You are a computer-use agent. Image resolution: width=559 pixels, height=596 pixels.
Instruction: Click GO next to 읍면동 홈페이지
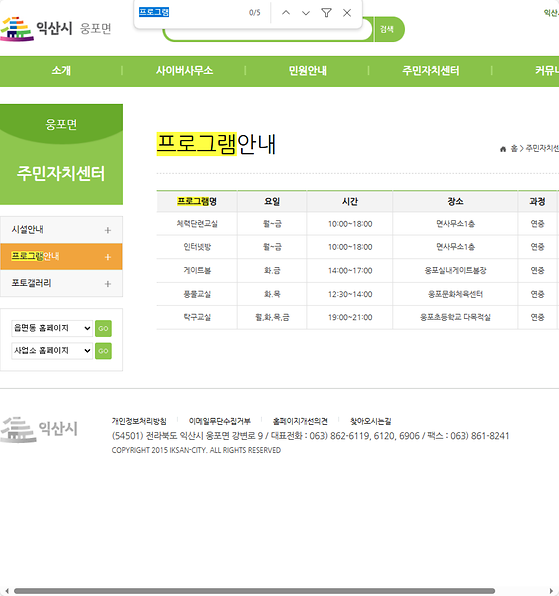point(103,328)
